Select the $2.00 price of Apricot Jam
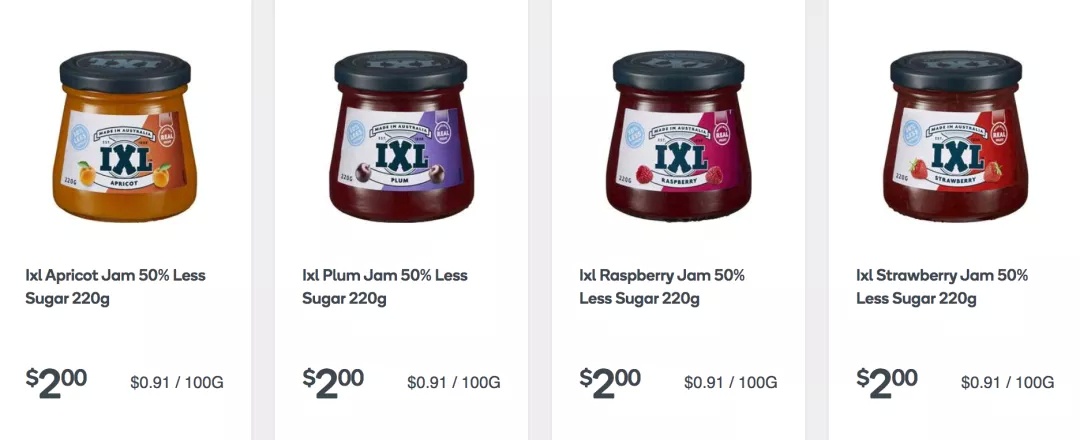Screen dimensions: 1080x440 tap(56, 382)
